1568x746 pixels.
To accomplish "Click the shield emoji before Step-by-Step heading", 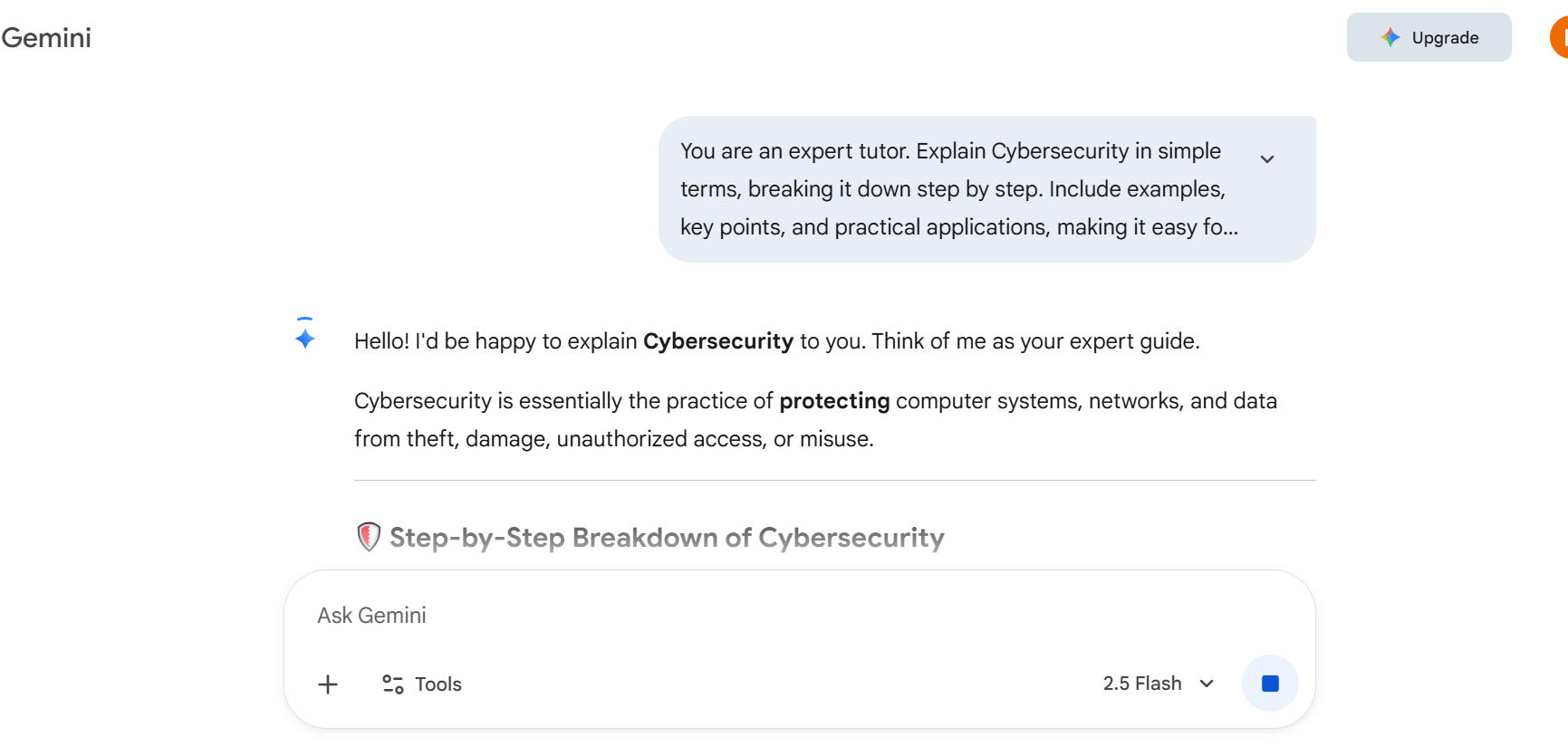I will pyautogui.click(x=368, y=537).
